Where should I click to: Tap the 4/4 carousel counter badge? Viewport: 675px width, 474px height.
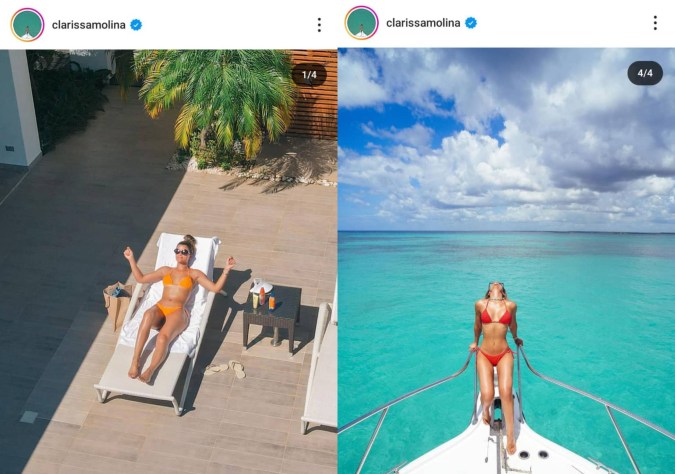[645, 73]
